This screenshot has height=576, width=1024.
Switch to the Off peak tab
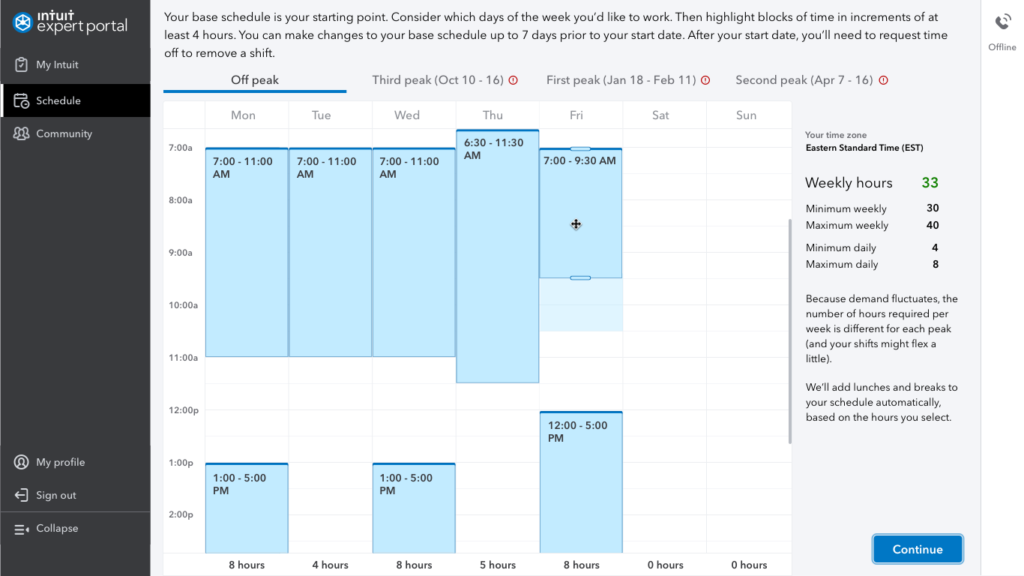[255, 80]
